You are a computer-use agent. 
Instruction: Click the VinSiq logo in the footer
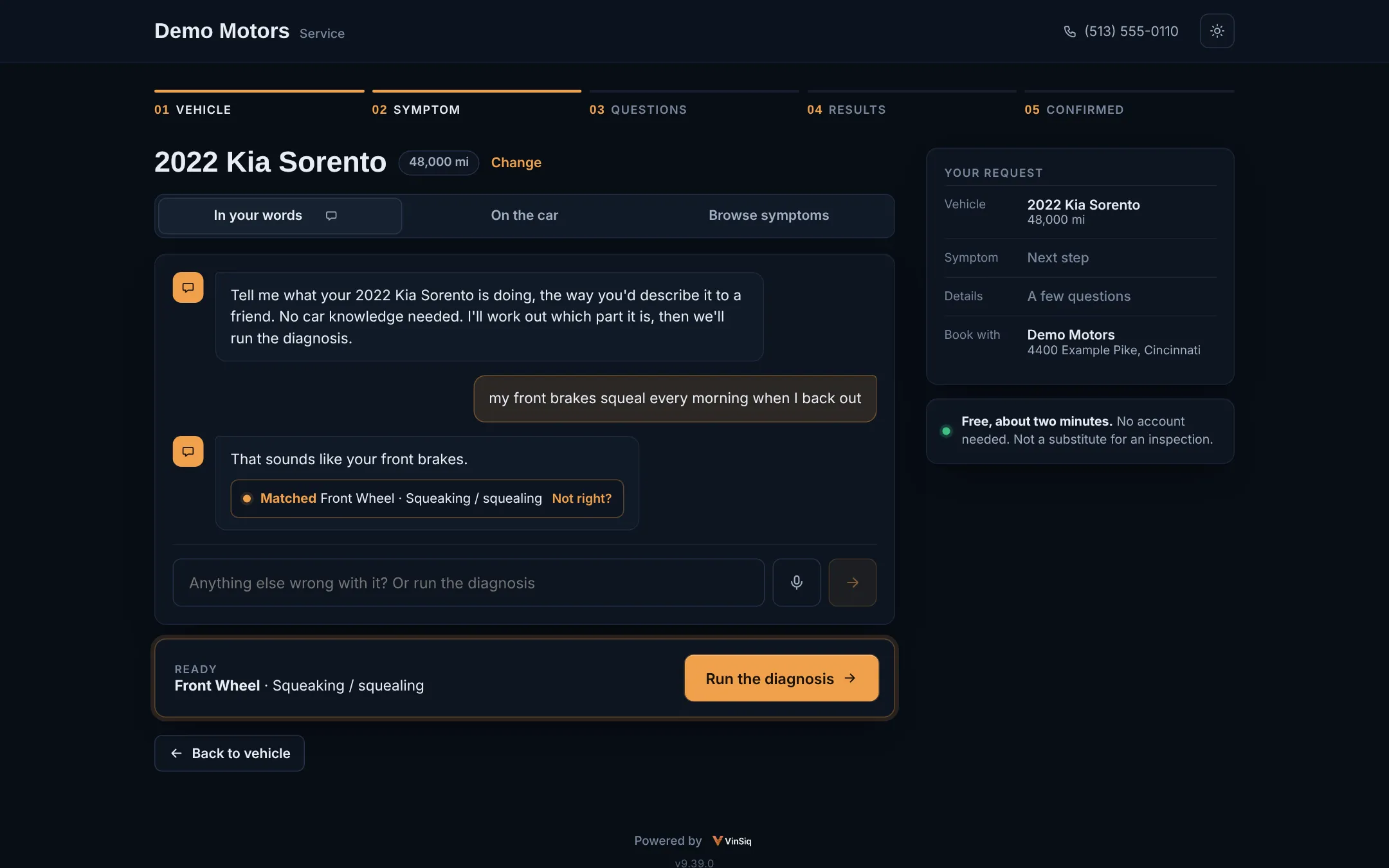(x=732, y=840)
